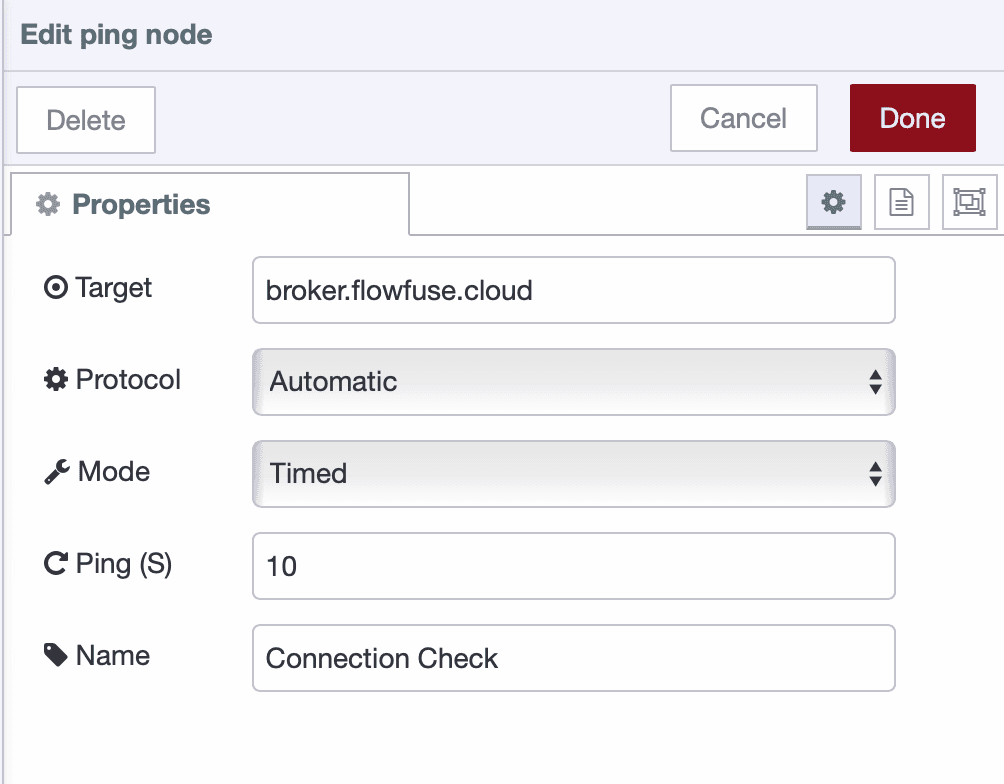Open the Mode dropdown showing Timed

point(573,474)
